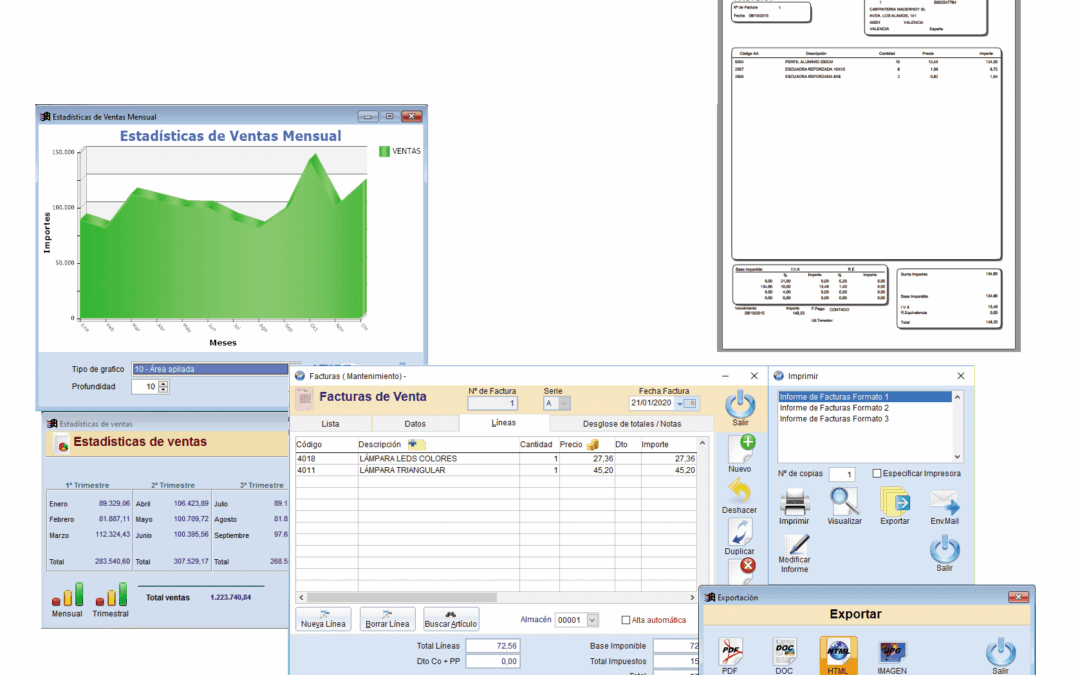Click the Borrar Línea button
Screen dimensions: 1080x675
(387, 619)
